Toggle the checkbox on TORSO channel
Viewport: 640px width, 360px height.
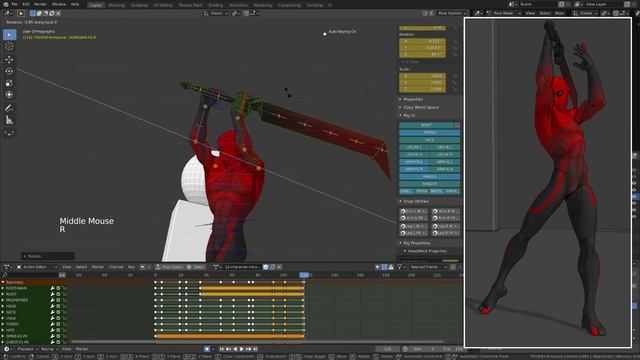pyautogui.click(x=58, y=324)
